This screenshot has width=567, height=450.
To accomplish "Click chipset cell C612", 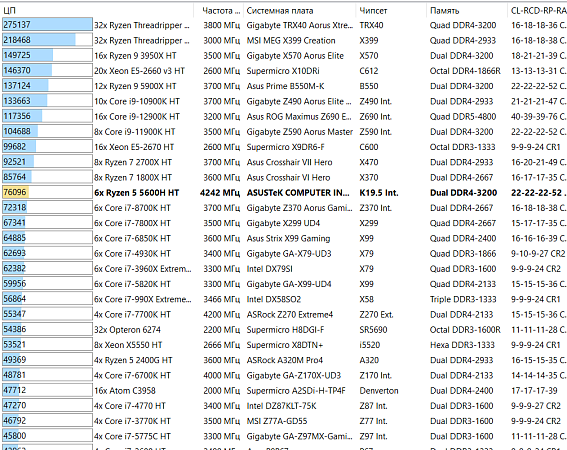I will [x=369, y=71].
